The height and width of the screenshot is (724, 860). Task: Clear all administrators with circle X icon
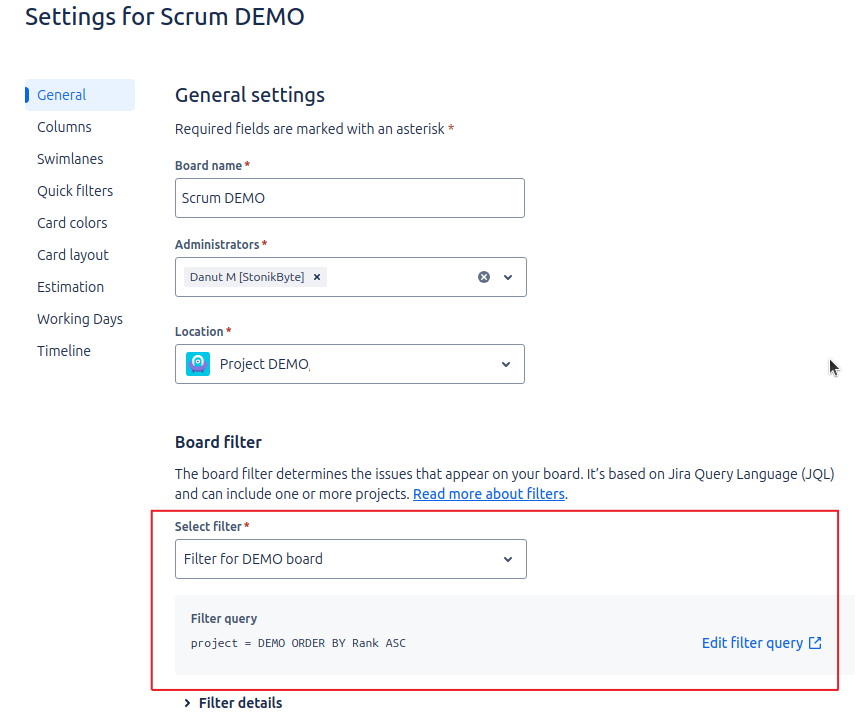[x=484, y=277]
